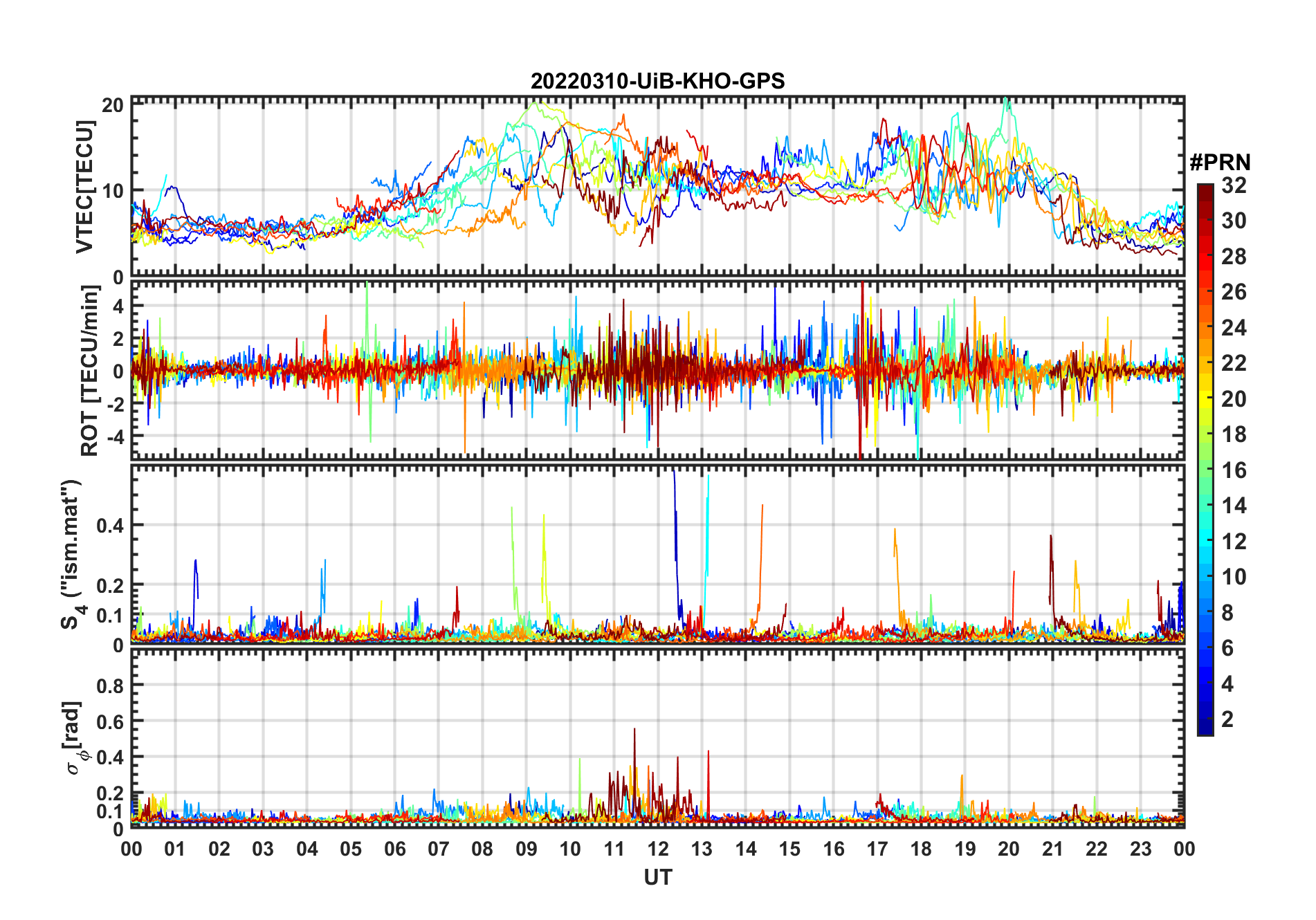Click x-axis tick label 06
This screenshot has width=1316, height=920.
[x=395, y=849]
